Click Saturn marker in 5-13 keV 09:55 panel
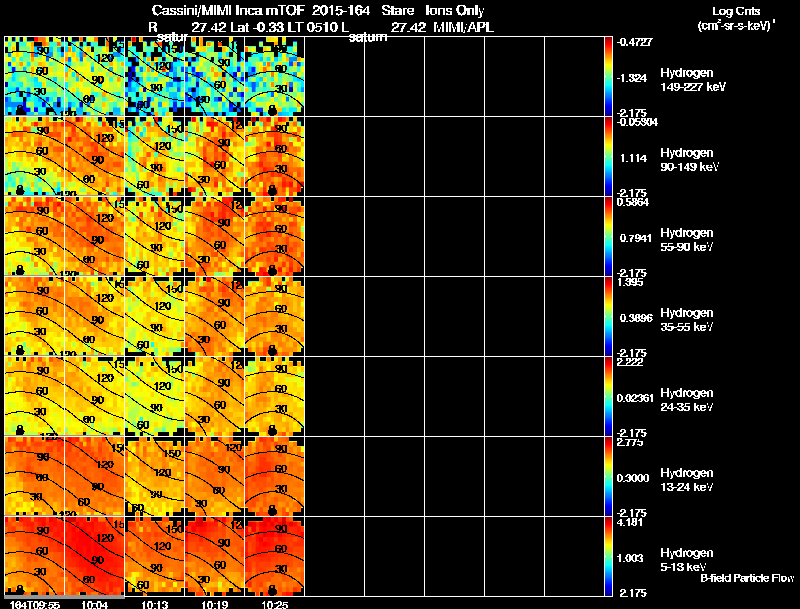 [20, 590]
